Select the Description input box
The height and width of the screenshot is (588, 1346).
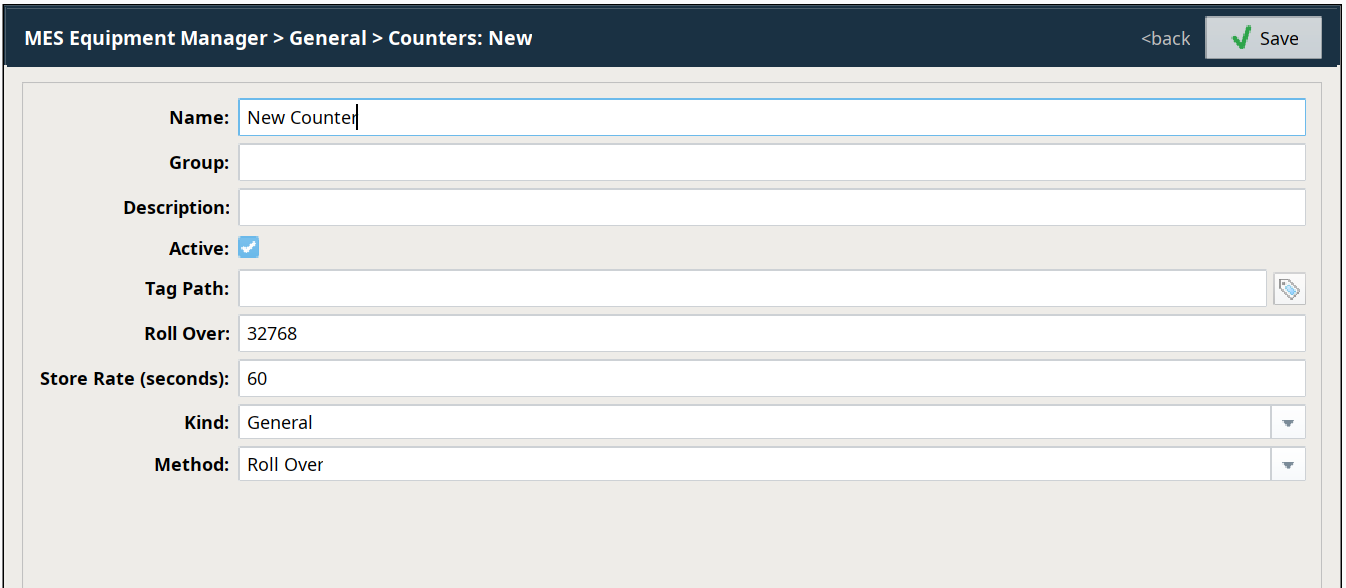771,207
